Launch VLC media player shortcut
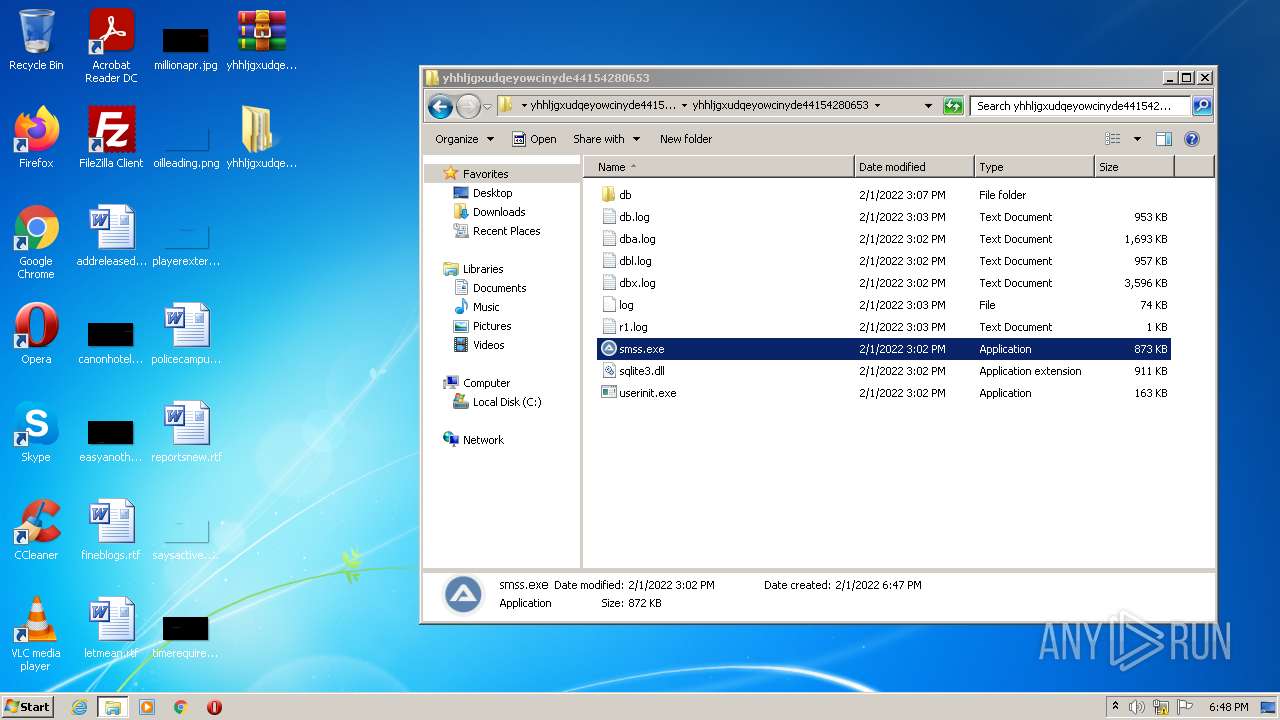This screenshot has height=720, width=1280. point(36,633)
